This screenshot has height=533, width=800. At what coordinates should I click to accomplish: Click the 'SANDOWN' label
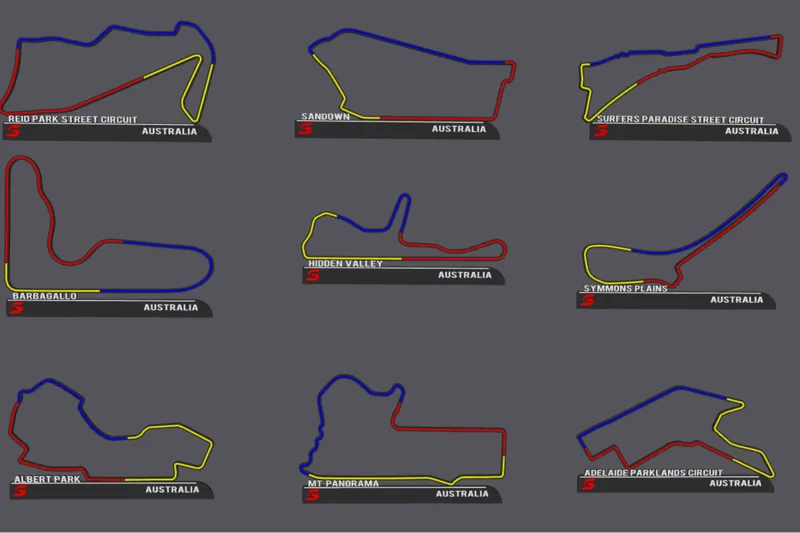pyautogui.click(x=326, y=117)
